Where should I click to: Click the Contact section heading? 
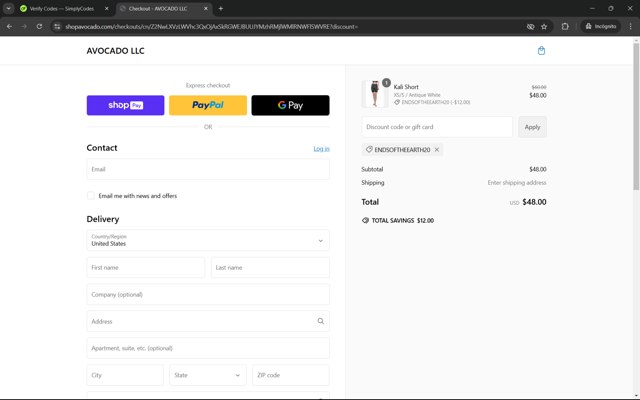pos(102,148)
